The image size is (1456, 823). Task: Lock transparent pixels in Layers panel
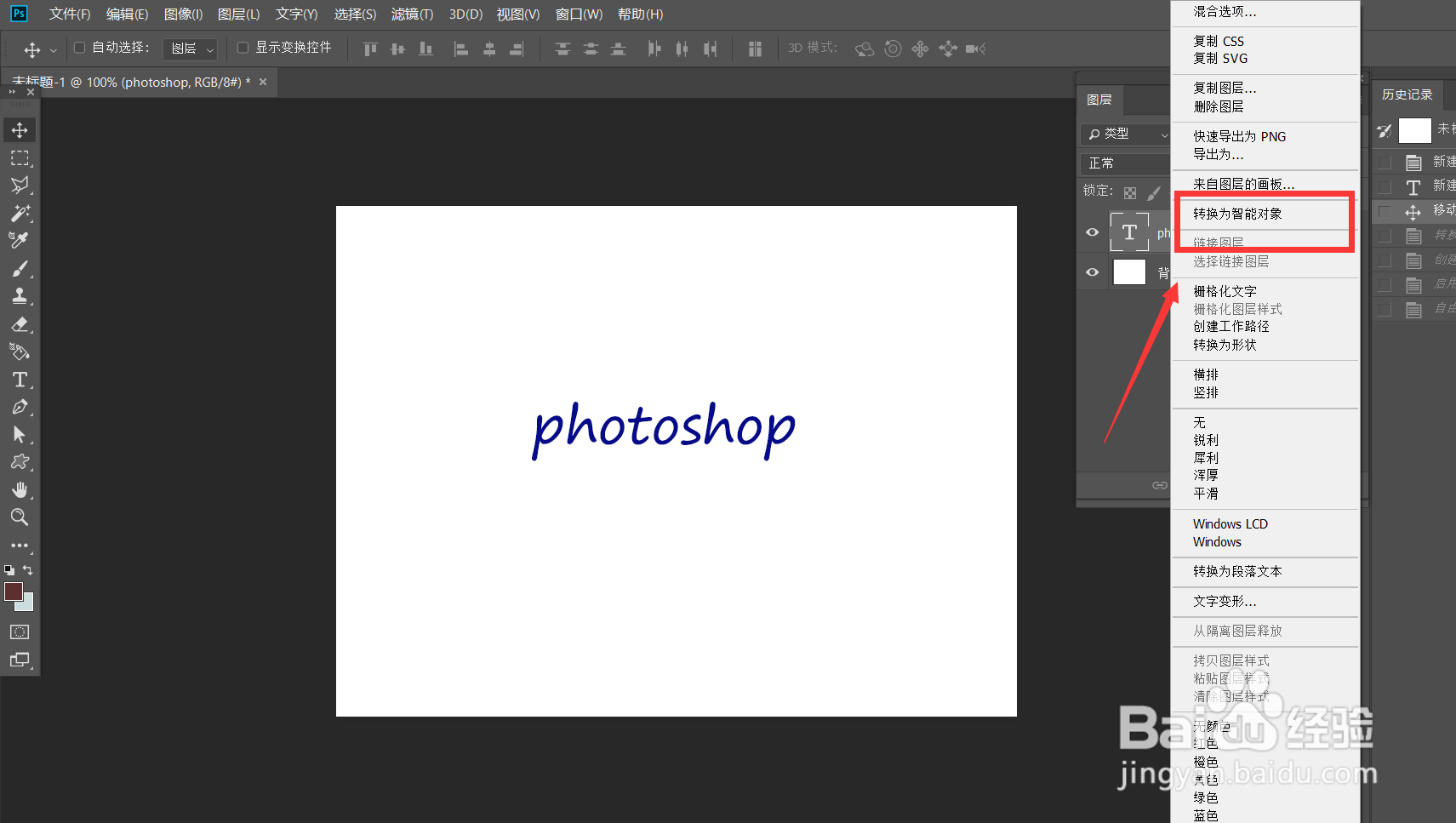point(1130,193)
